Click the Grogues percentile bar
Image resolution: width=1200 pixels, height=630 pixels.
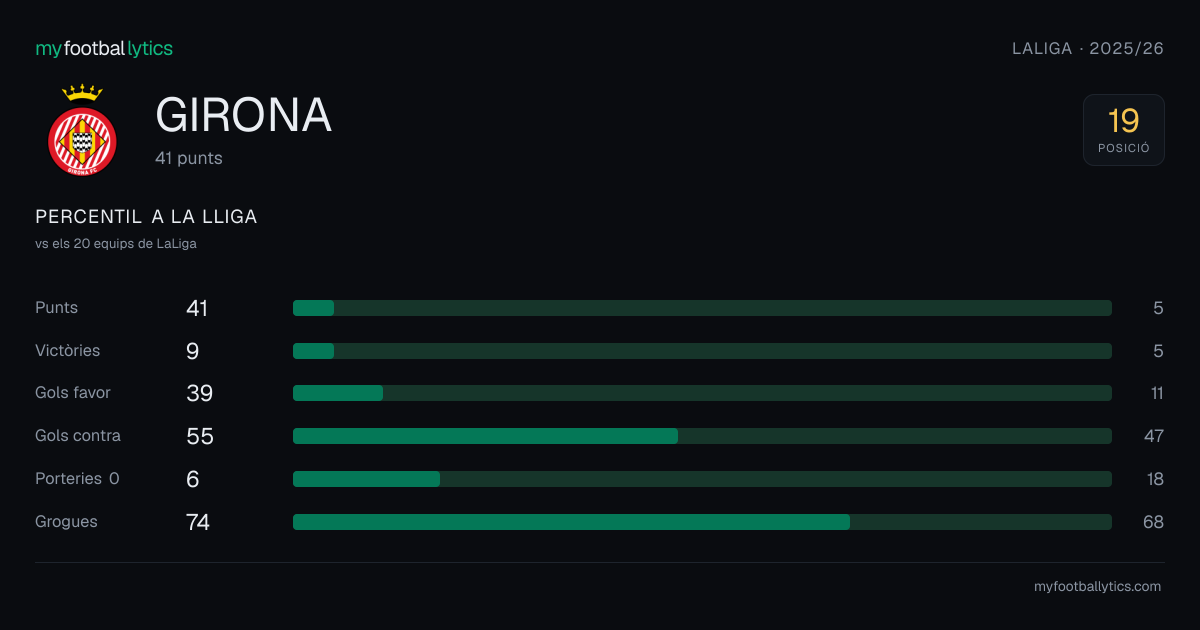coord(702,522)
